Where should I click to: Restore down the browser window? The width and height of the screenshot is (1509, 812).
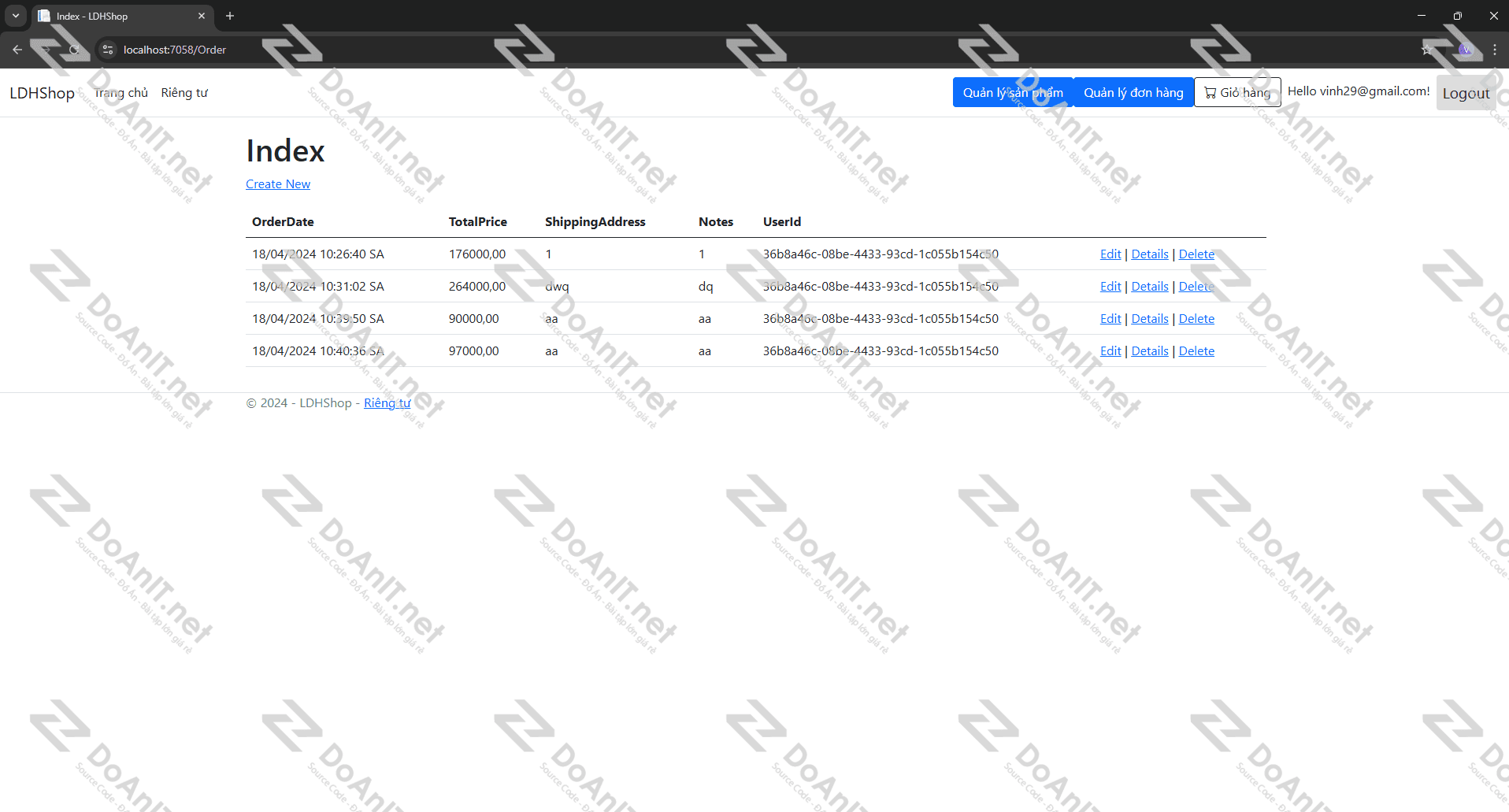(1458, 16)
